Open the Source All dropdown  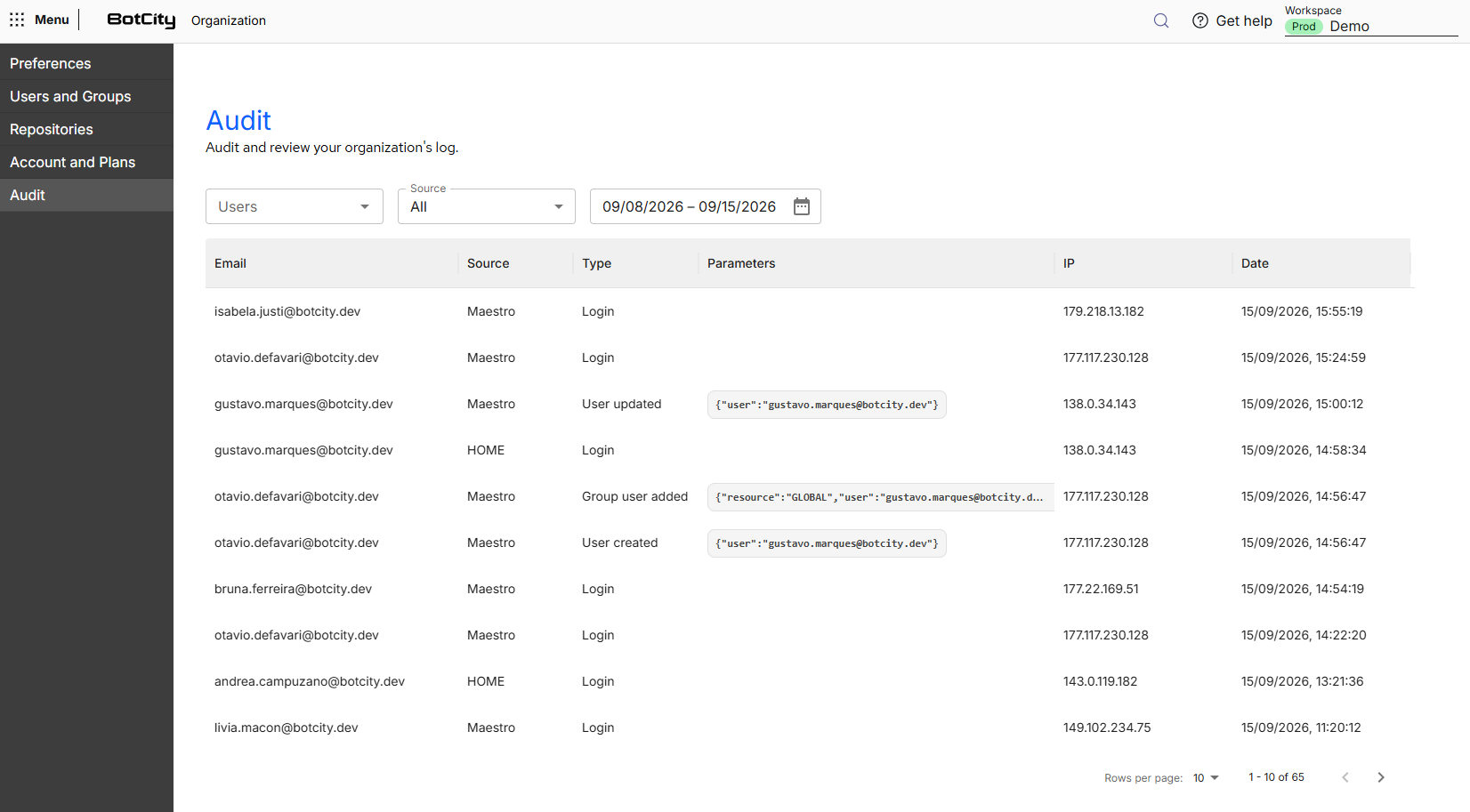(x=487, y=206)
